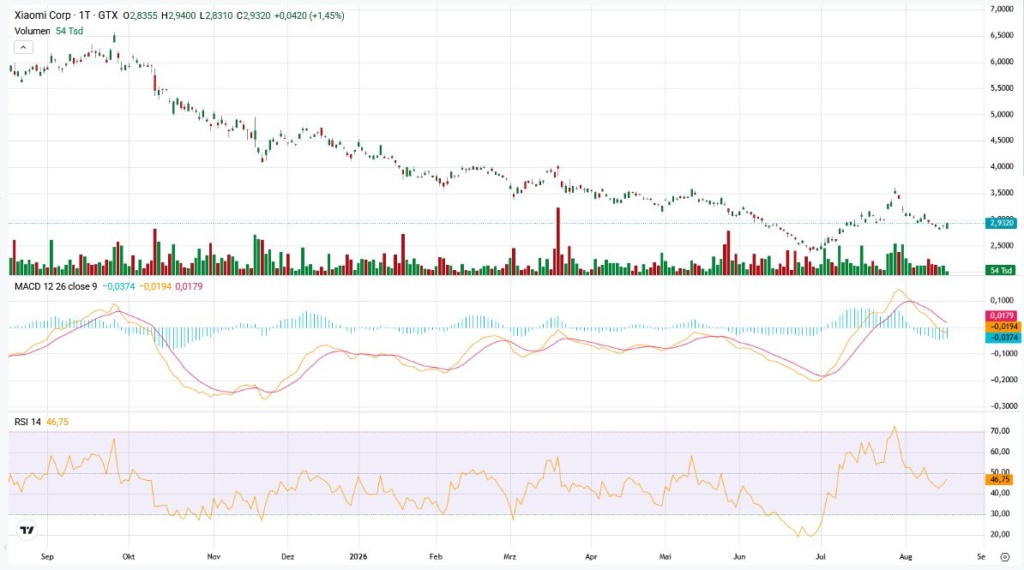Select the MACD 12 26 close 9 legend
This screenshot has height=570, width=1024.
coord(56,286)
